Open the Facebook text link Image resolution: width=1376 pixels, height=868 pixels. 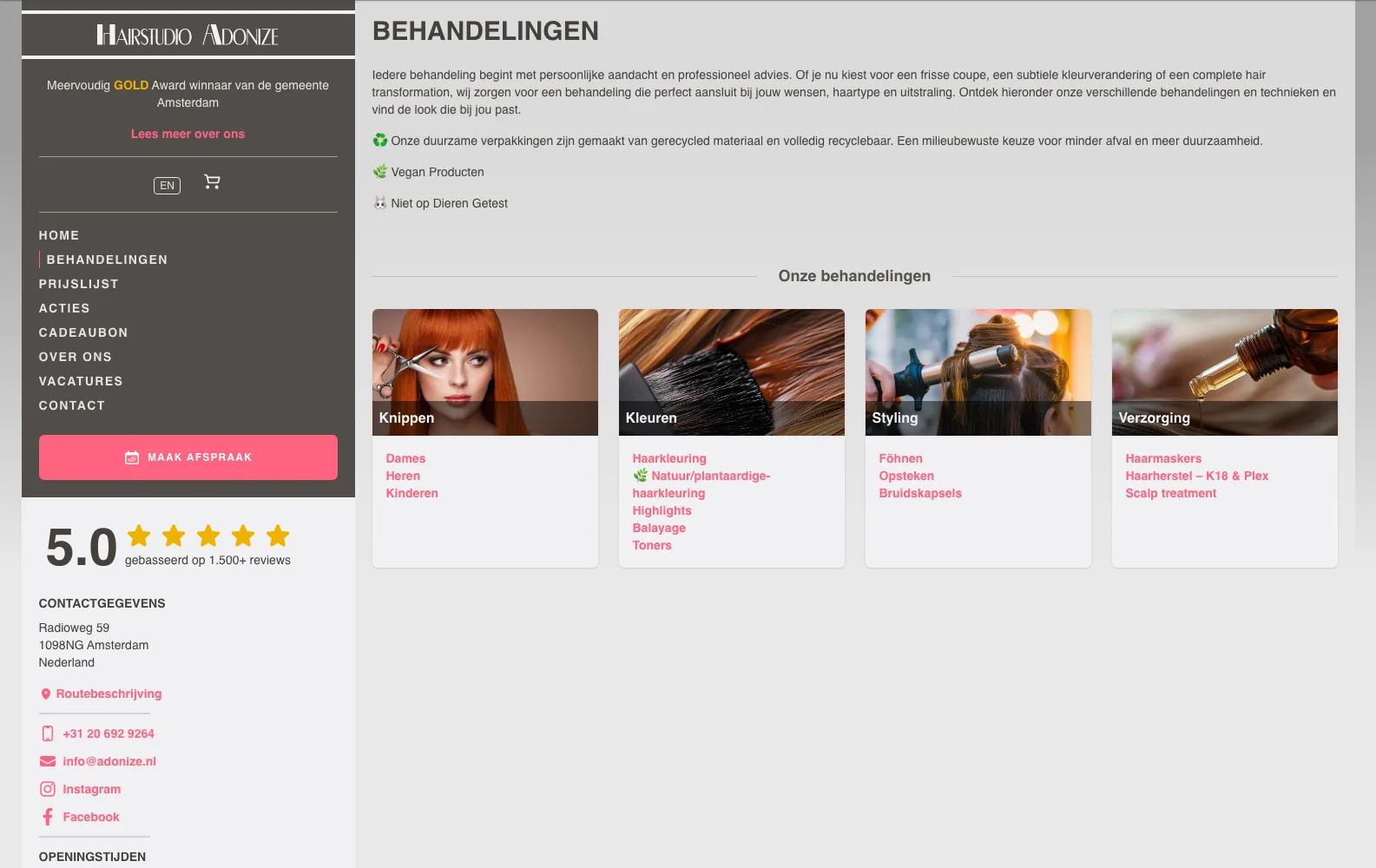click(x=91, y=817)
